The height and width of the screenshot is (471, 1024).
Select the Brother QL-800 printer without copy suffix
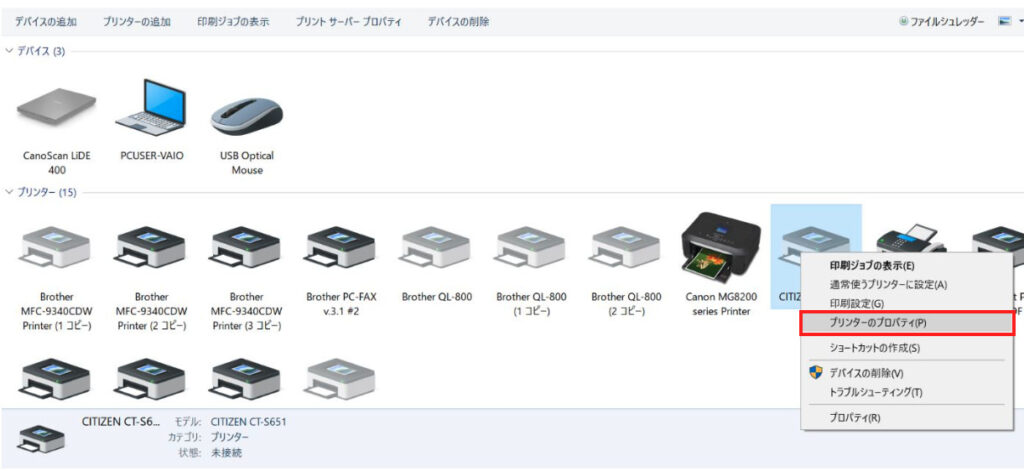tap(436, 247)
